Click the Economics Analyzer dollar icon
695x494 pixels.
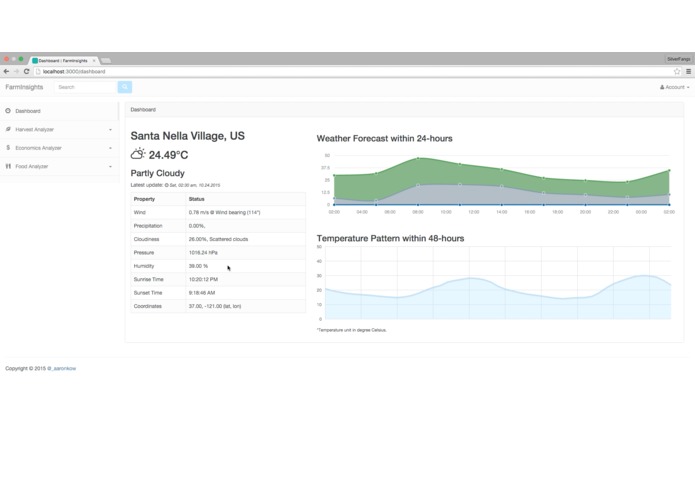click(8, 148)
